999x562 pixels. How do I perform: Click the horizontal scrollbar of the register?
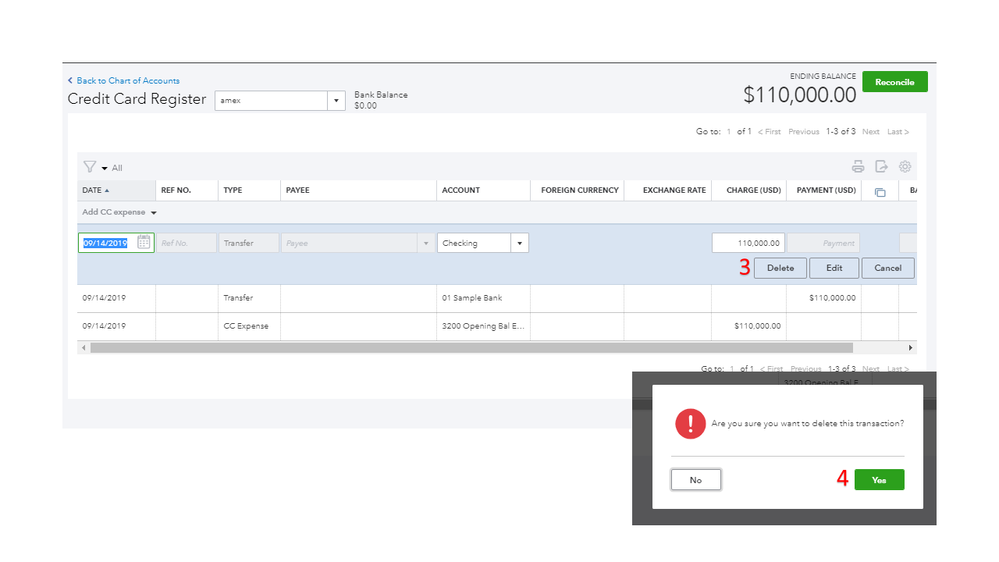coord(471,348)
